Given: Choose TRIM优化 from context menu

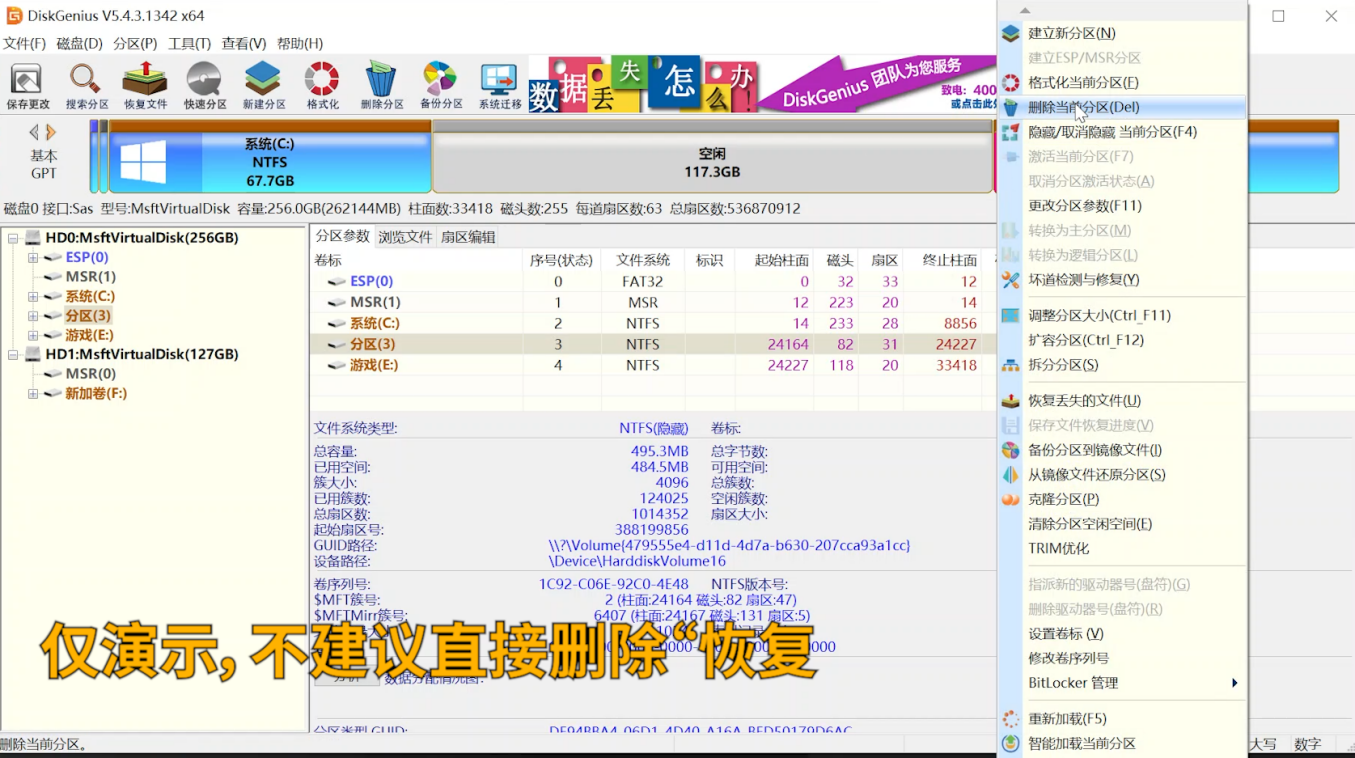Looking at the screenshot, I should tap(1122, 548).
